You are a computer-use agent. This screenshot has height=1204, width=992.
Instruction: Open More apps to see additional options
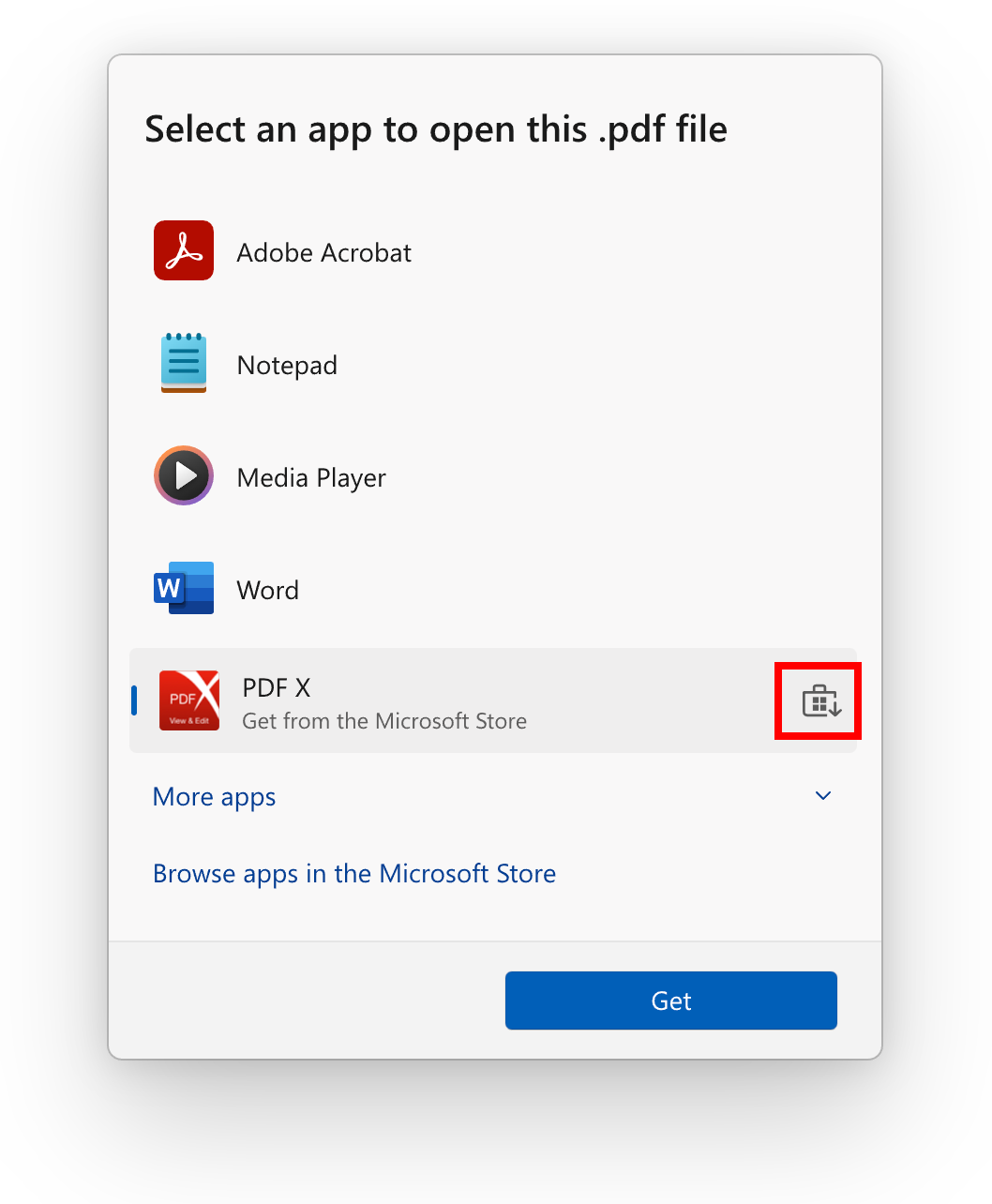(214, 796)
